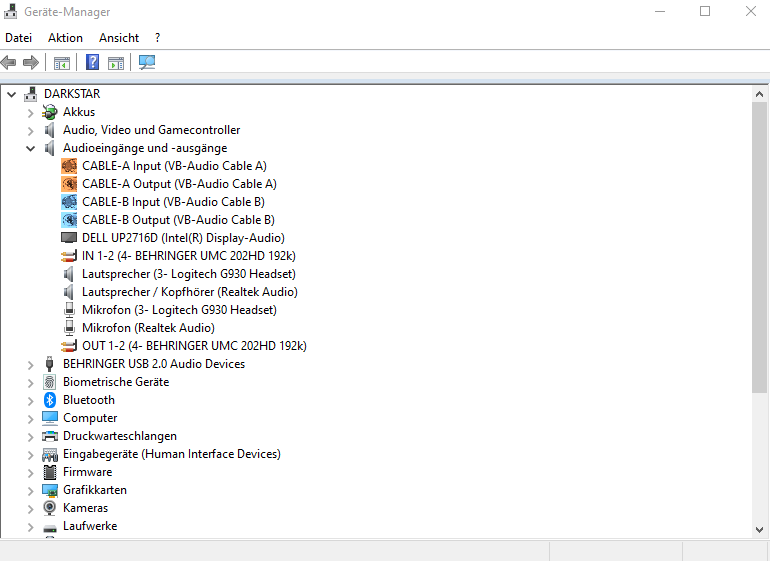770x561 pixels.
Task: Select OUT 1-2 (4- BEHRINGER UMC 202HD 192k) text
Action: tap(194, 346)
